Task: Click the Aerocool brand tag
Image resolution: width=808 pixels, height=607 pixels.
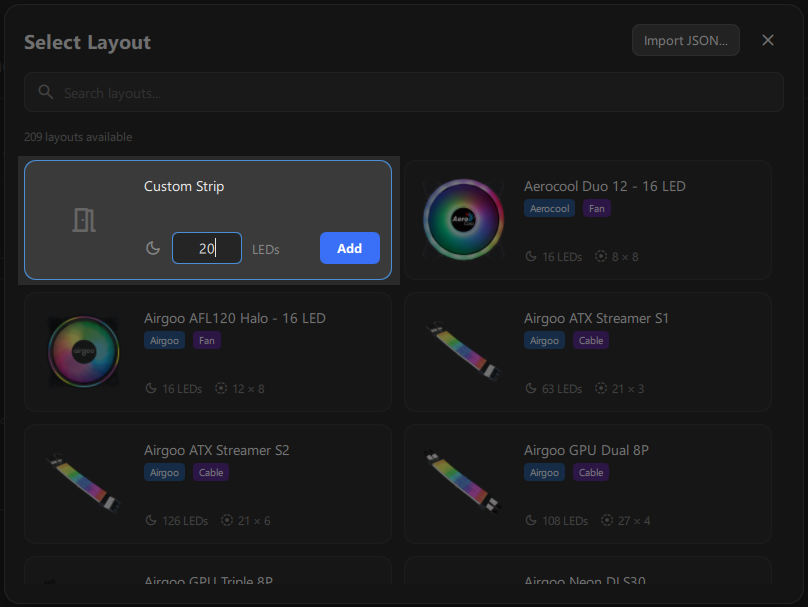Action: pos(549,208)
